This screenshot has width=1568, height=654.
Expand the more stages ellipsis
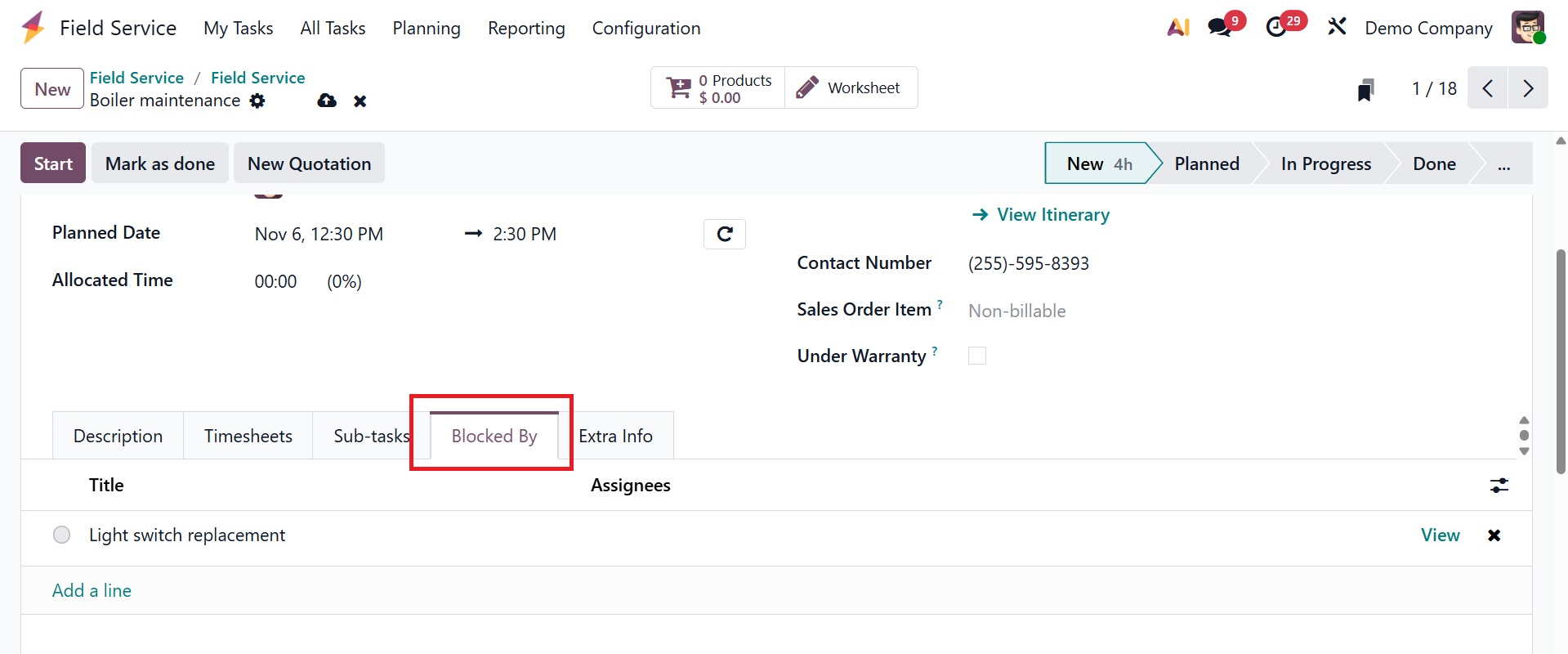tap(1503, 164)
